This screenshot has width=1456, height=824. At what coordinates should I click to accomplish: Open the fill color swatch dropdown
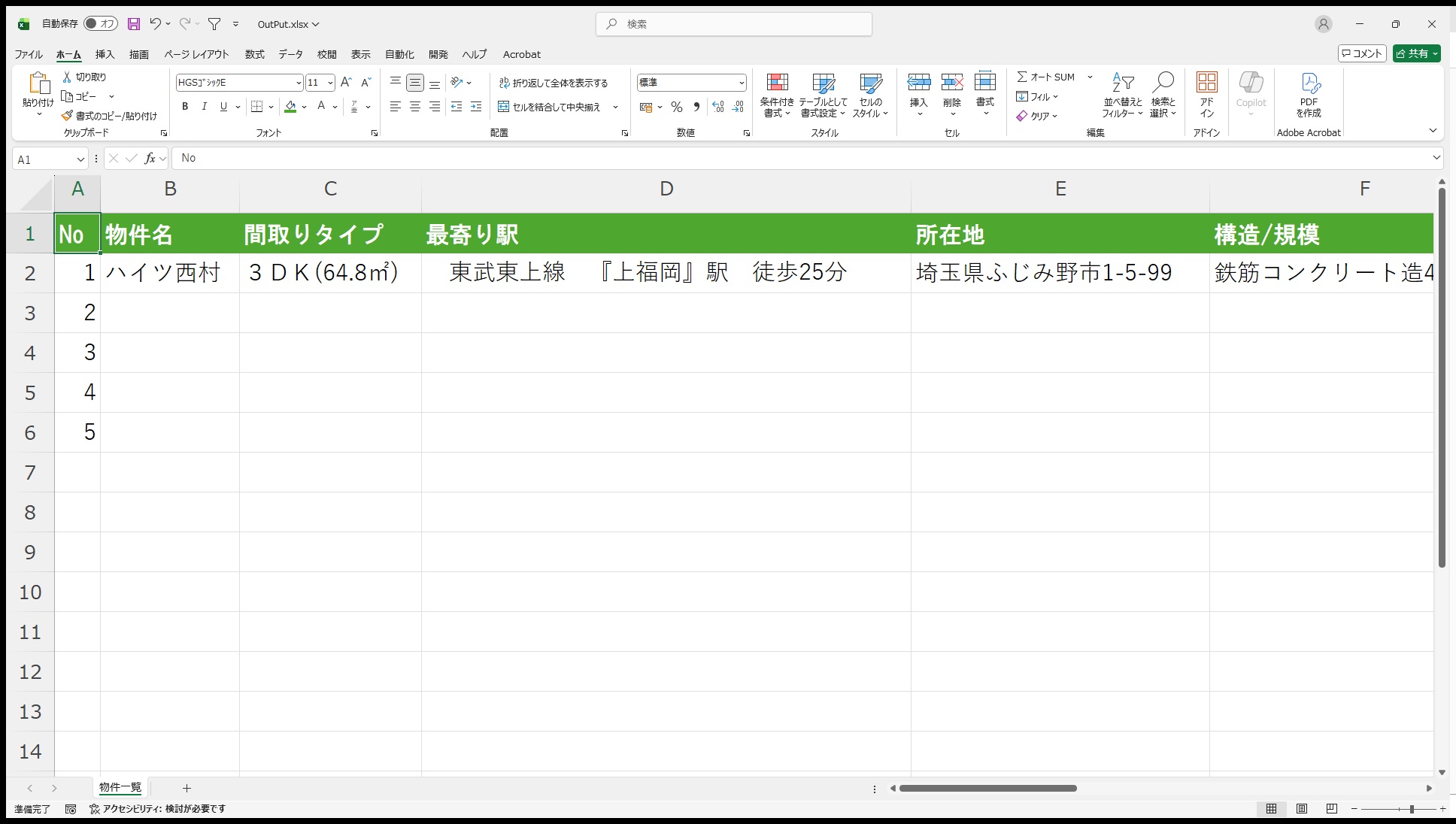click(305, 107)
